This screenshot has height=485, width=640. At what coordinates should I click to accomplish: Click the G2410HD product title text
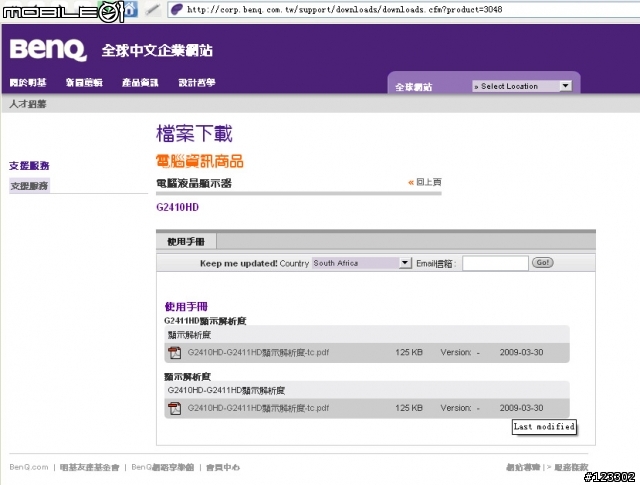(x=177, y=207)
